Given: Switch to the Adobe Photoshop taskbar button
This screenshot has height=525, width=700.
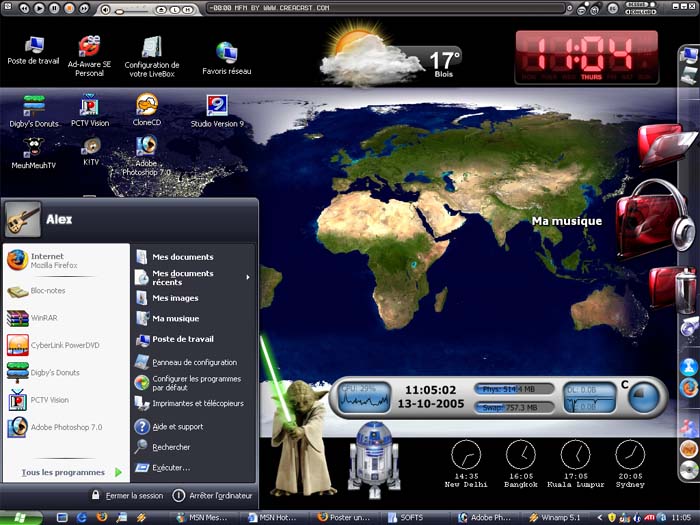Looking at the screenshot, I should [484, 518].
